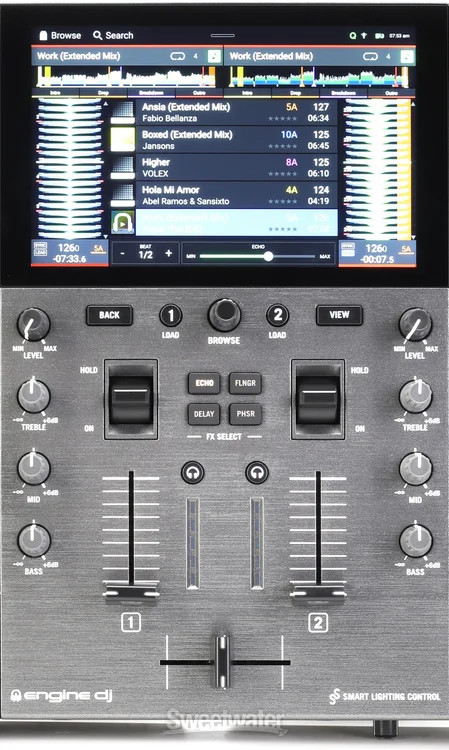
Task: Tap the Wi-Fi status icon
Action: [x=363, y=35]
